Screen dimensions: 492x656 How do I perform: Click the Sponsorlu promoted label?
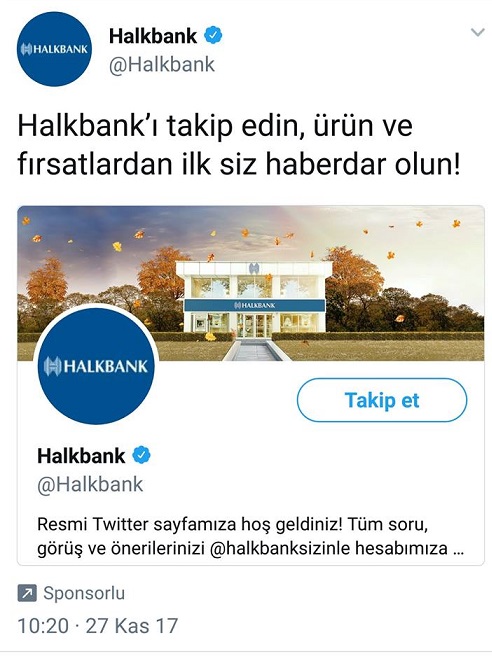tap(84, 593)
